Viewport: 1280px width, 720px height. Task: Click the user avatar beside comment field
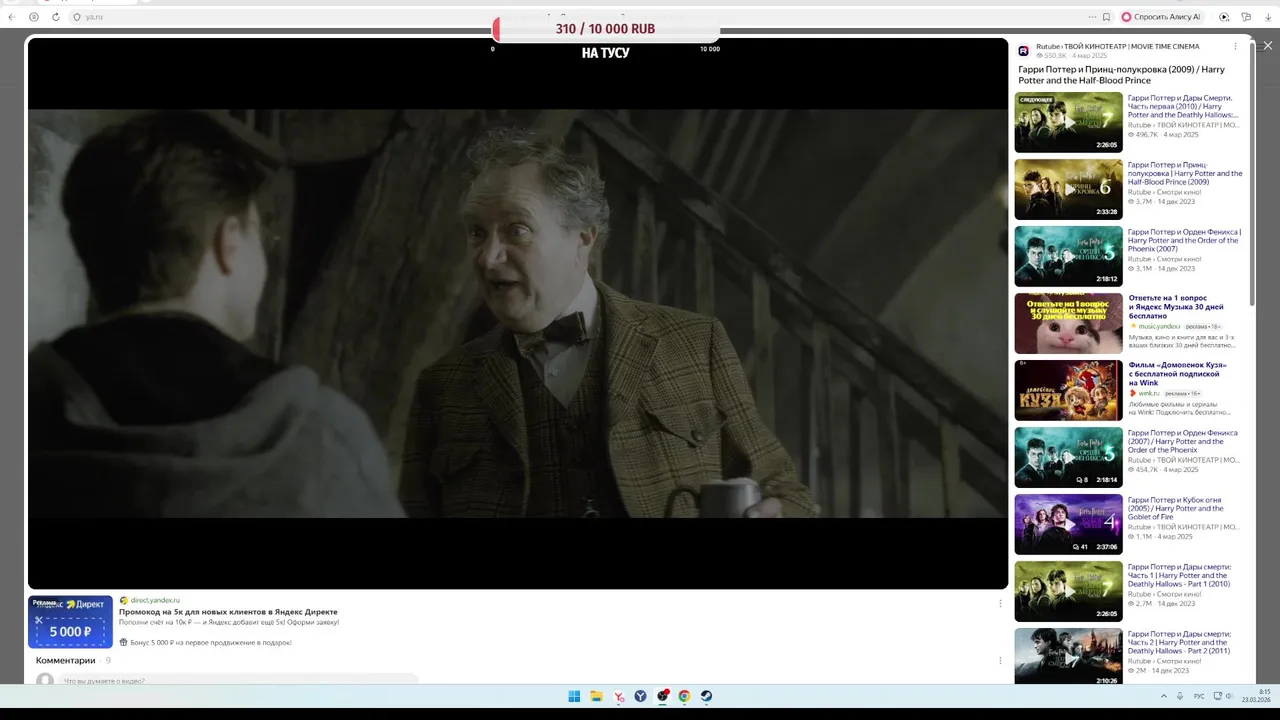[44, 680]
